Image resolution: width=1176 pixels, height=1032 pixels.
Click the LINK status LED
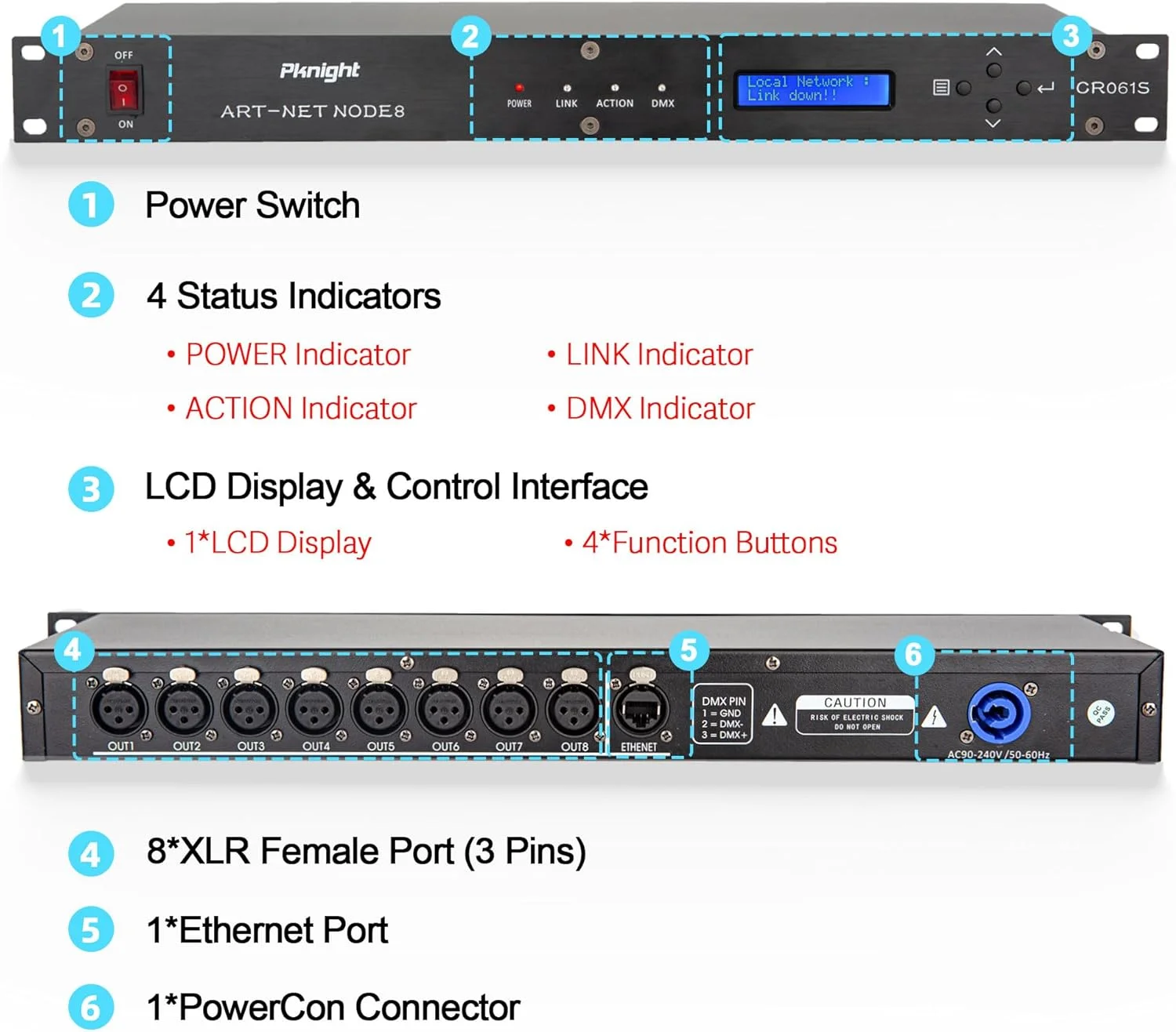[567, 89]
